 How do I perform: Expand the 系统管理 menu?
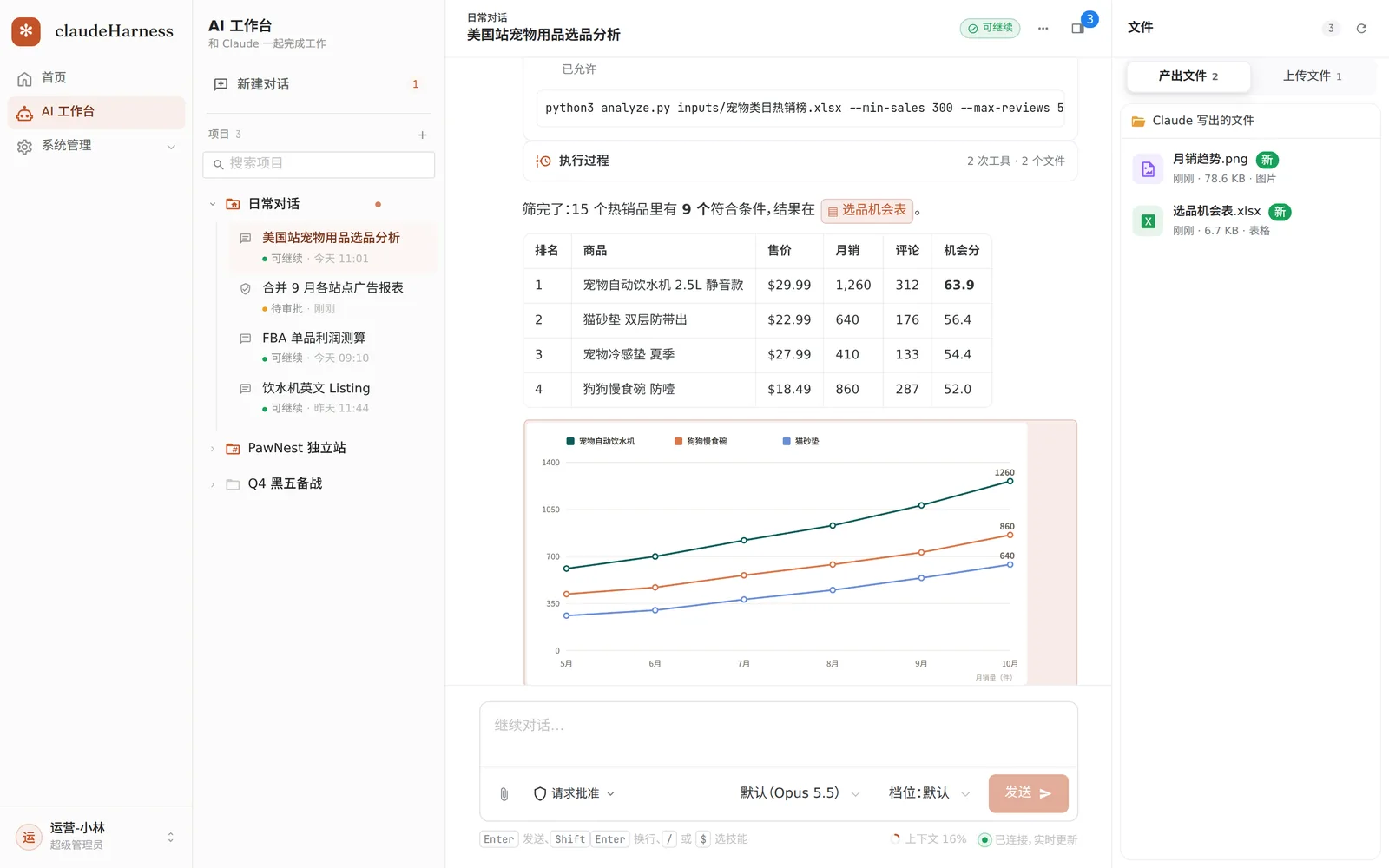pos(95,146)
